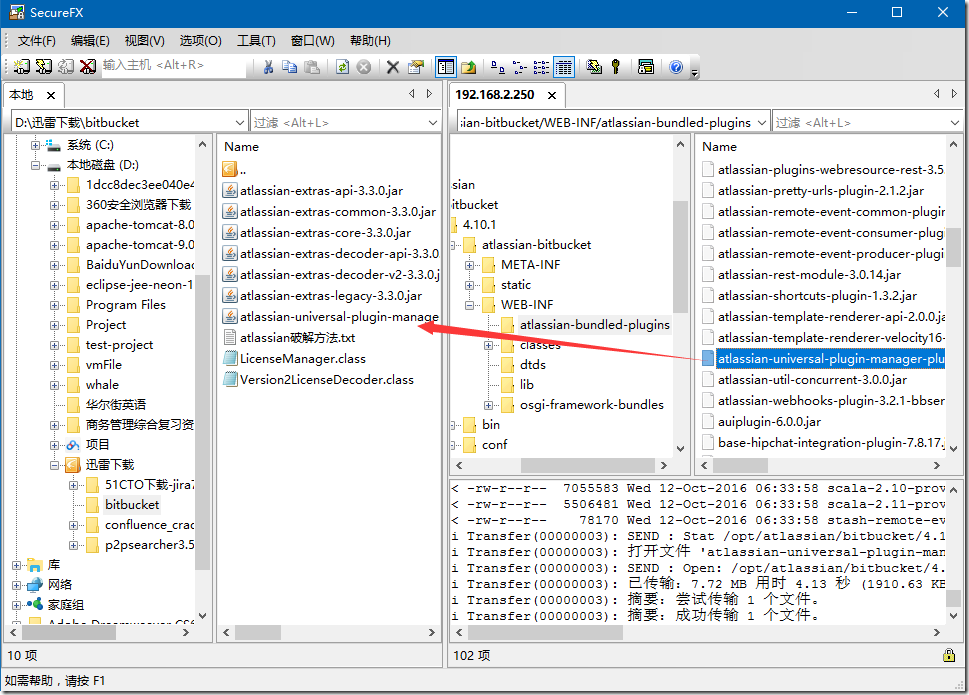Expand the 系统 (C:) drive node

tap(35, 145)
